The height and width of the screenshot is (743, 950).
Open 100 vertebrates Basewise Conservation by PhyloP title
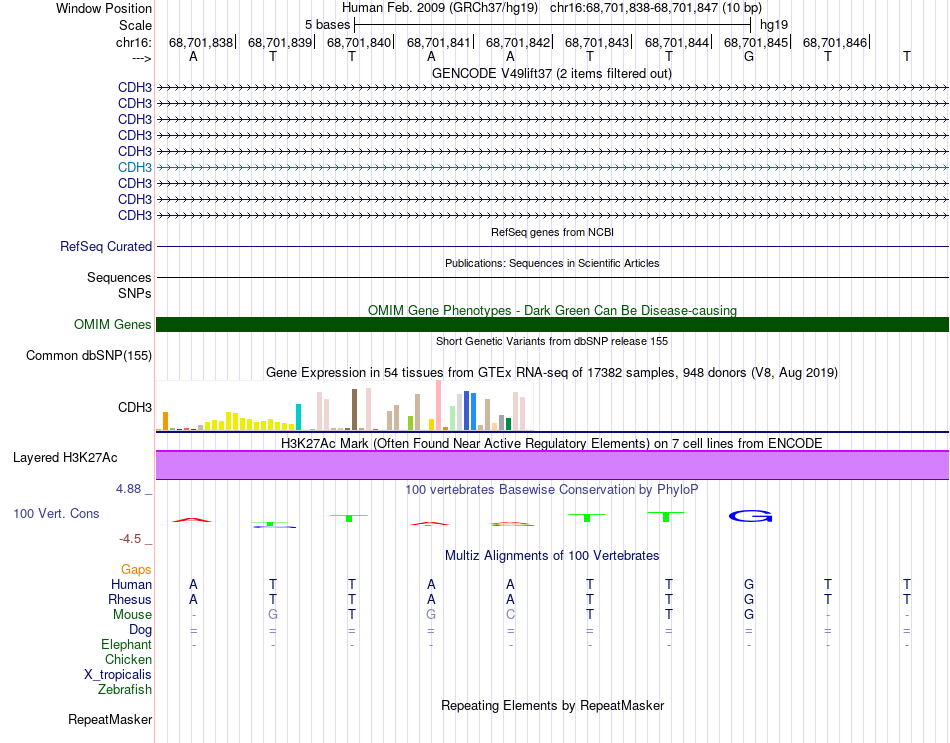coord(552,490)
